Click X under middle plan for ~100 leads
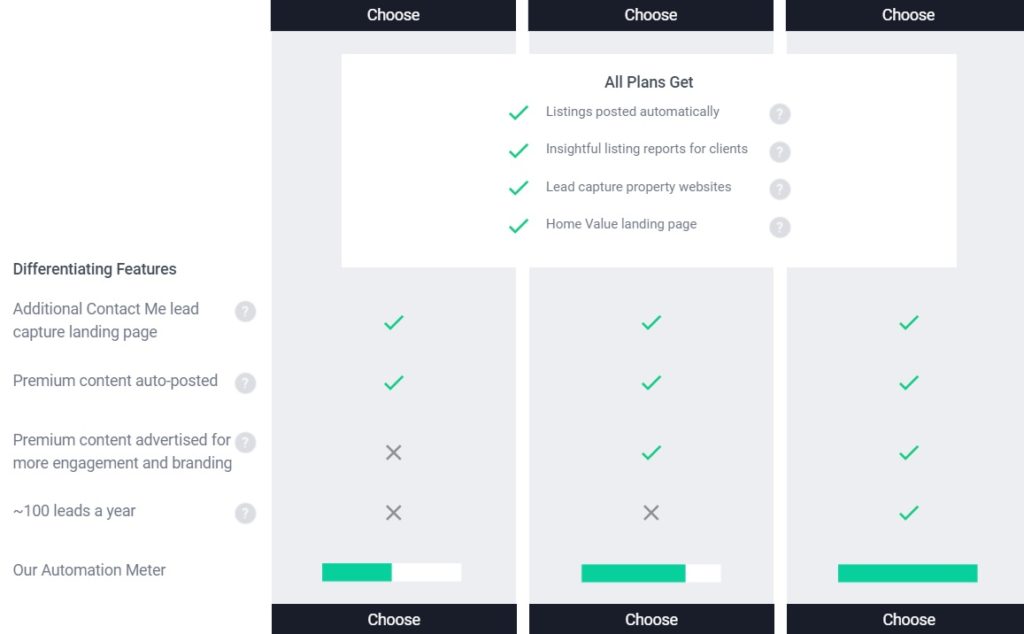The height and width of the screenshot is (634, 1024). tap(650, 512)
